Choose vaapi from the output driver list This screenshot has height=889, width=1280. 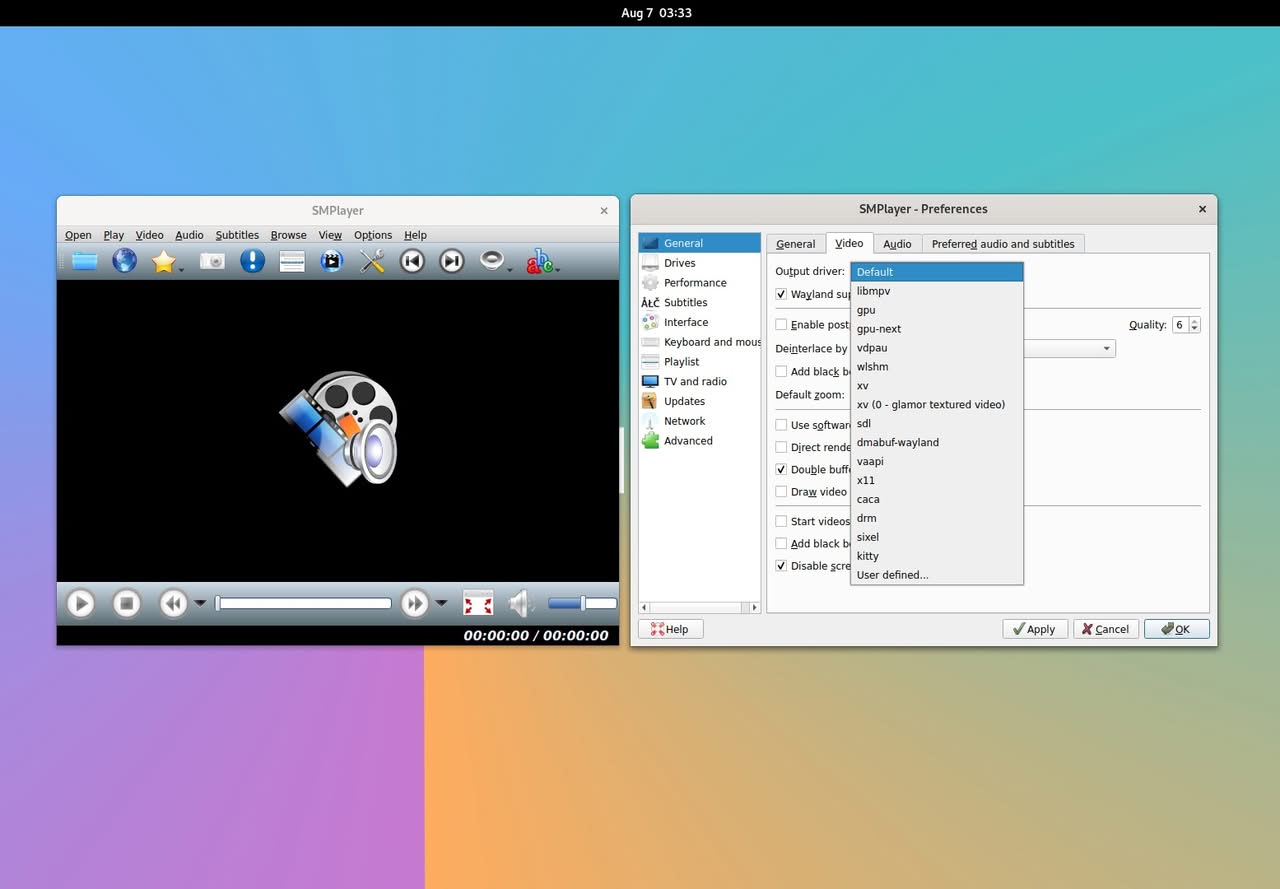pos(937,461)
